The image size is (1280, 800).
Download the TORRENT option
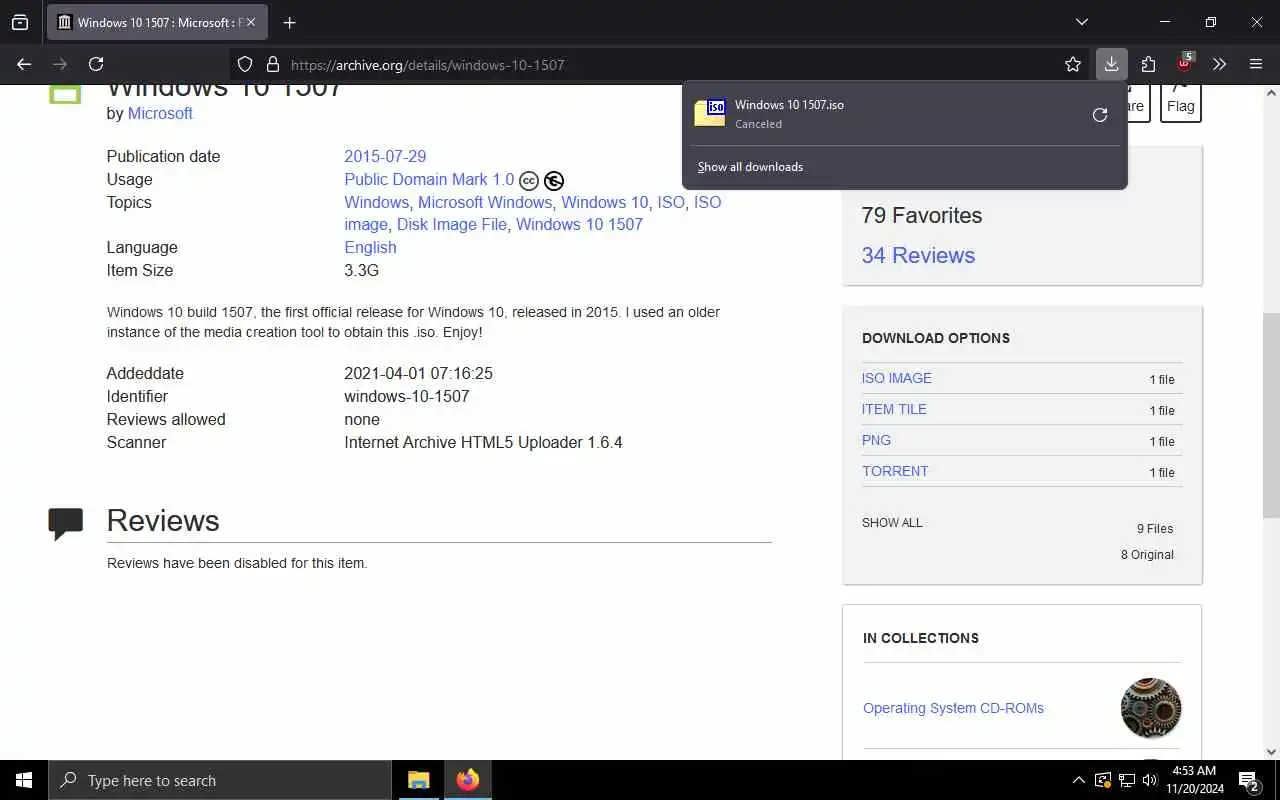click(895, 471)
